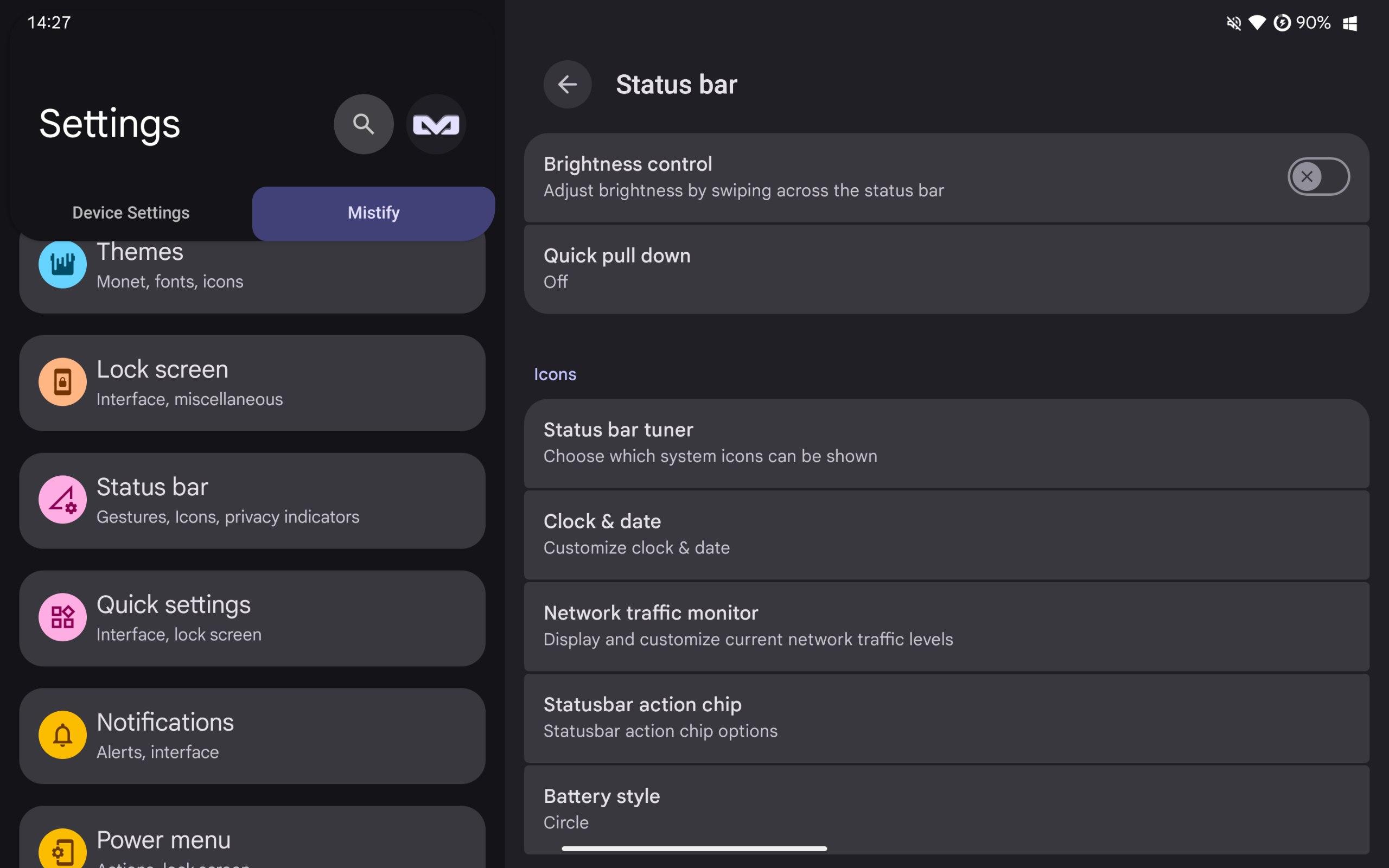Screen dimensions: 1389x868
Task: Open Quick pull down option
Action: [946, 269]
